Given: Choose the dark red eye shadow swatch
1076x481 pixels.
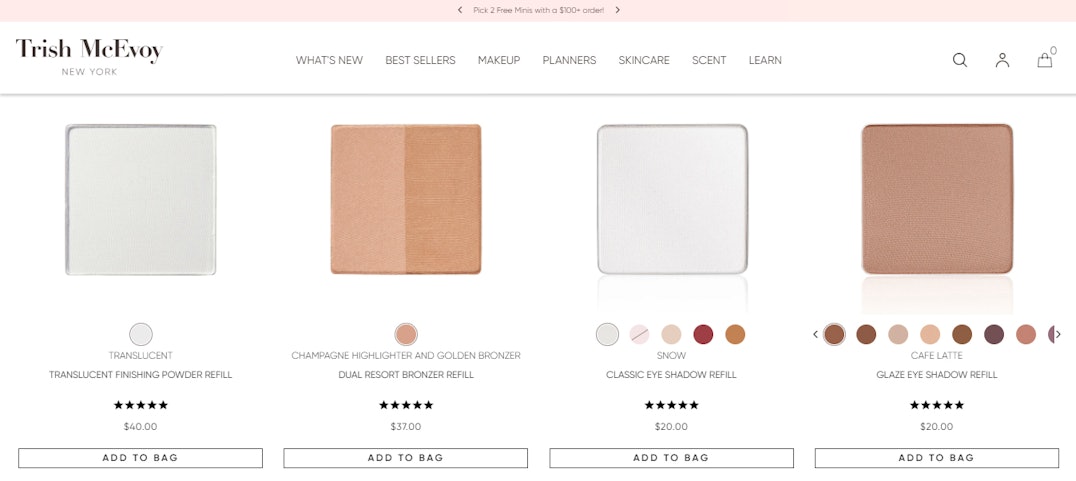Looking at the screenshot, I should tap(703, 335).
